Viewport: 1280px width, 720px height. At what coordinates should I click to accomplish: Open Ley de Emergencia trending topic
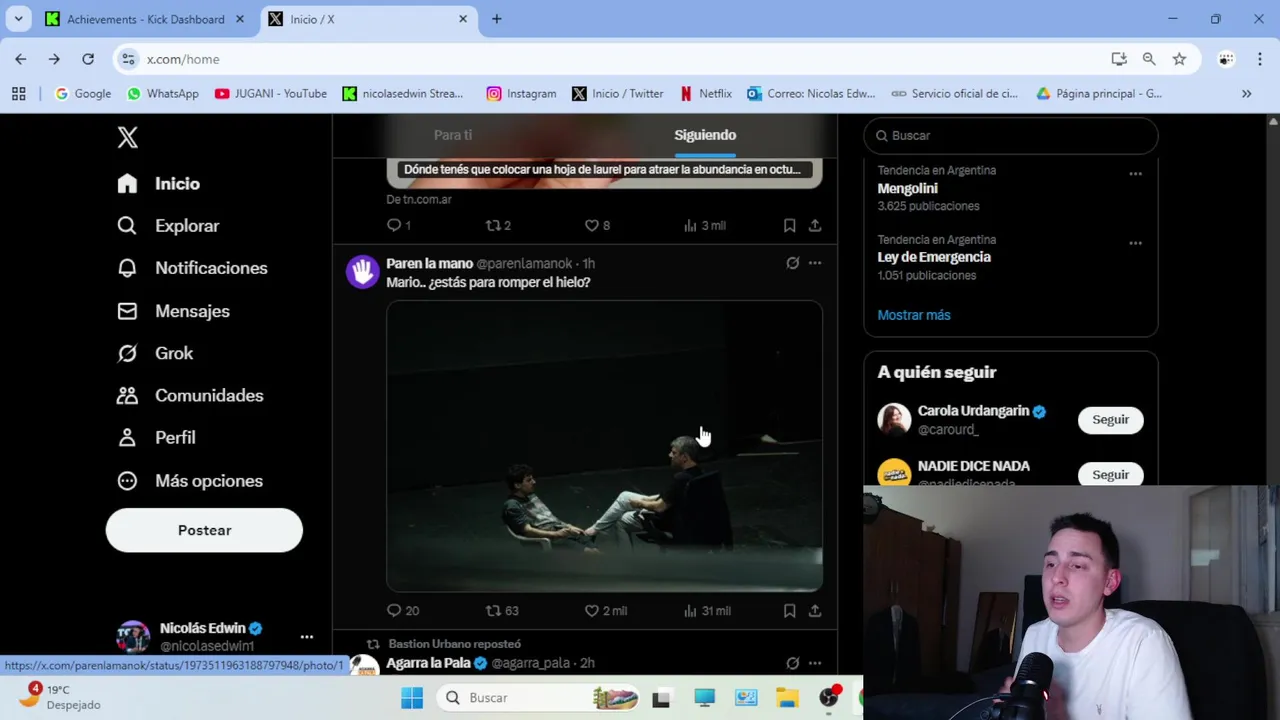click(934, 257)
